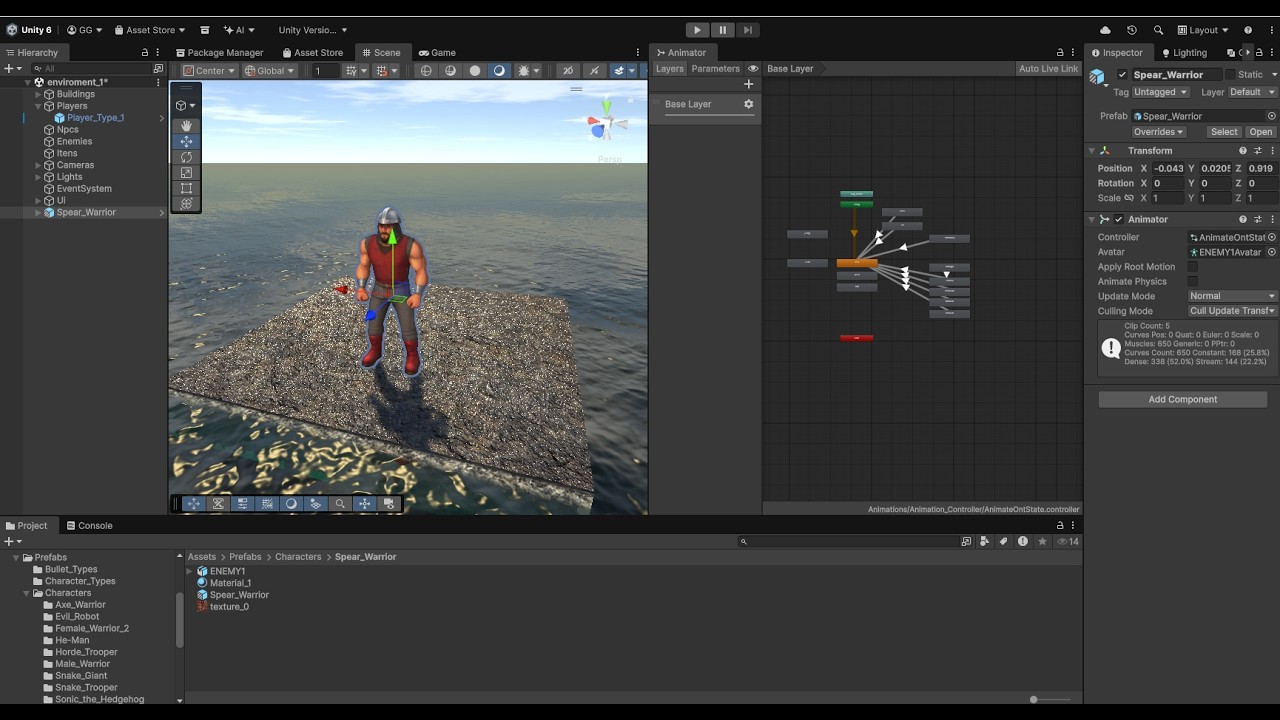Screen dimensions: 1280x720
Task: Expand the Buildings item in Hierarchy
Action: point(39,94)
